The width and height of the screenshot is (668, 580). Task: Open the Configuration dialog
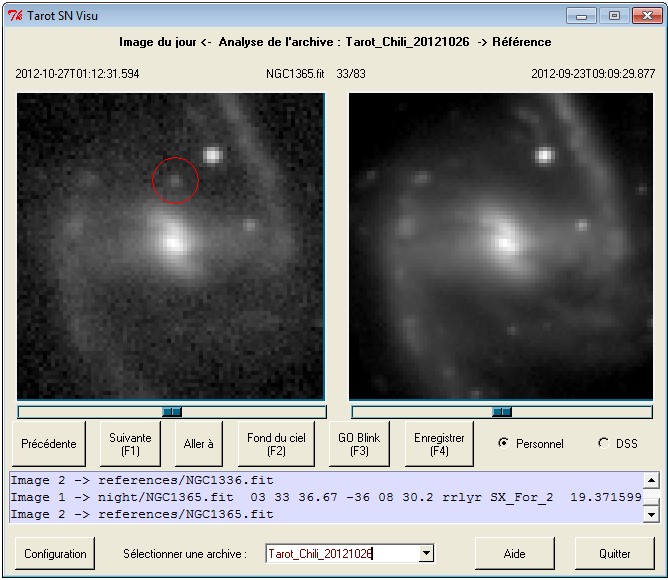55,553
